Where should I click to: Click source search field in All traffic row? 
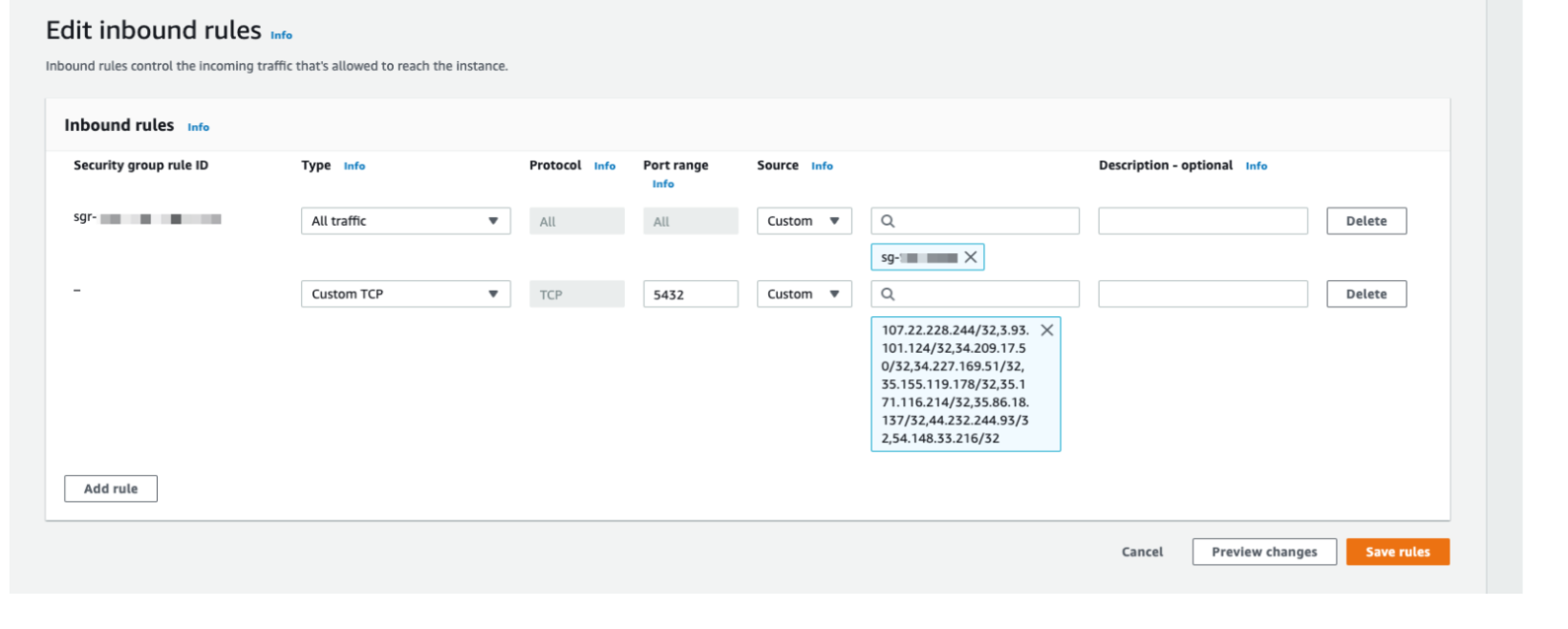[975, 221]
